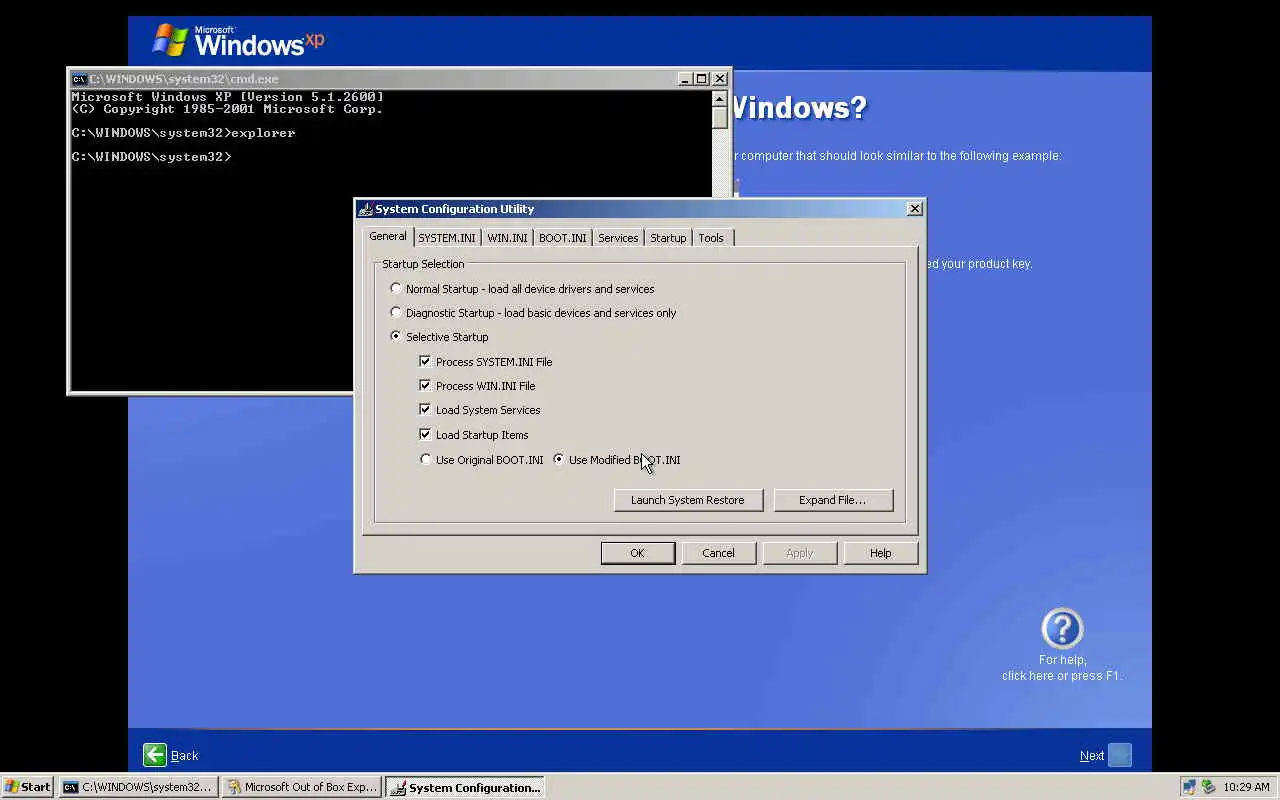Minimize the cmd.exe window
This screenshot has height=800, width=1280.
[685, 79]
